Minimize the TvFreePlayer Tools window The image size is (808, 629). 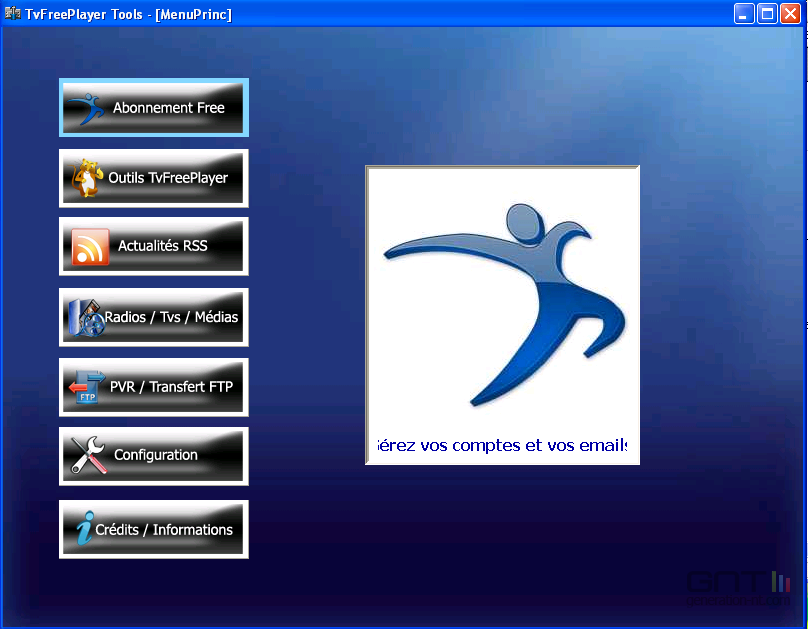click(744, 14)
